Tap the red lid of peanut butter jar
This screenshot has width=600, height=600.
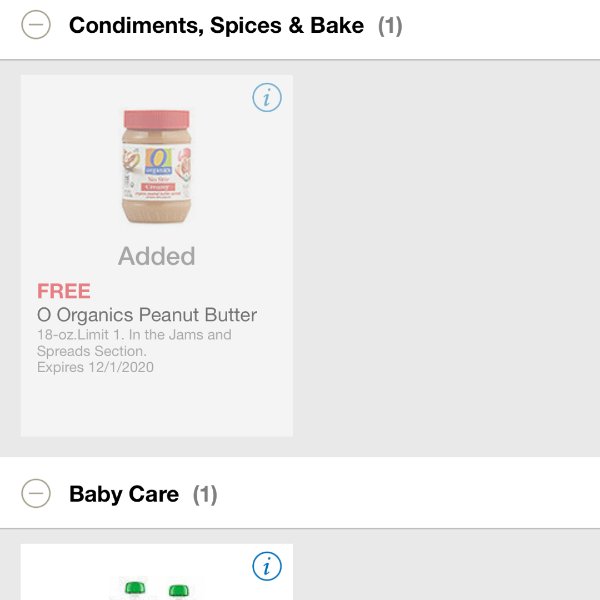[156, 119]
